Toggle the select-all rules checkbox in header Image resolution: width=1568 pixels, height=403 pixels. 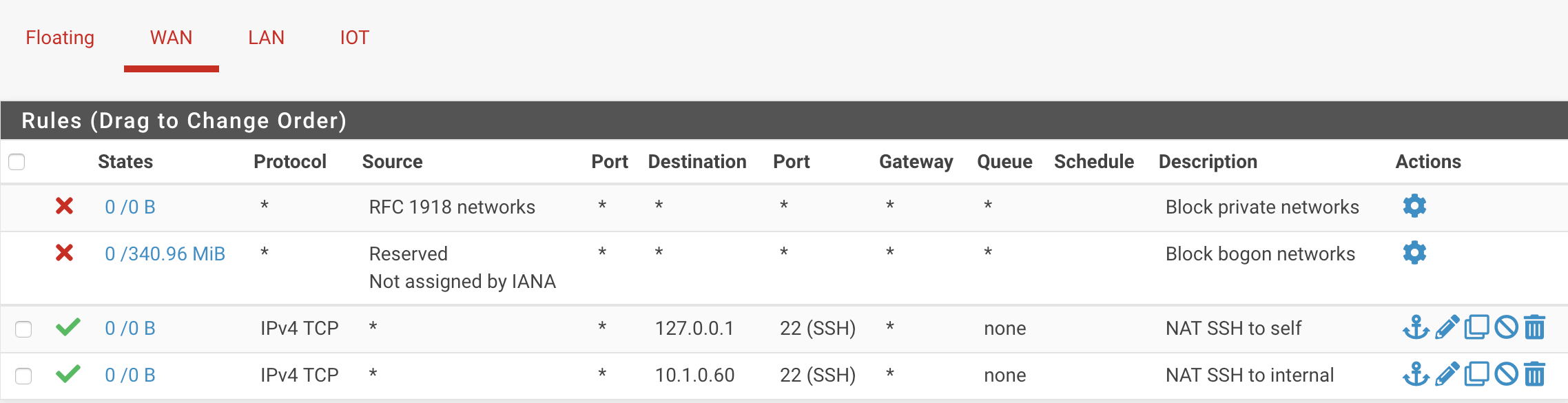[17, 162]
